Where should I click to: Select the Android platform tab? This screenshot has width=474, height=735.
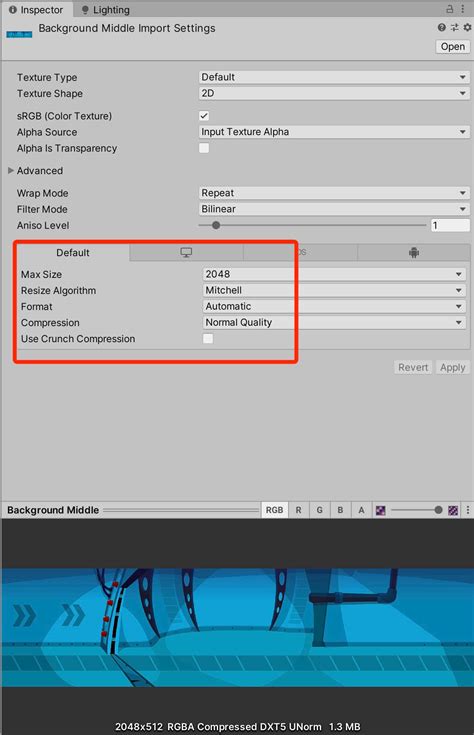[414, 253]
